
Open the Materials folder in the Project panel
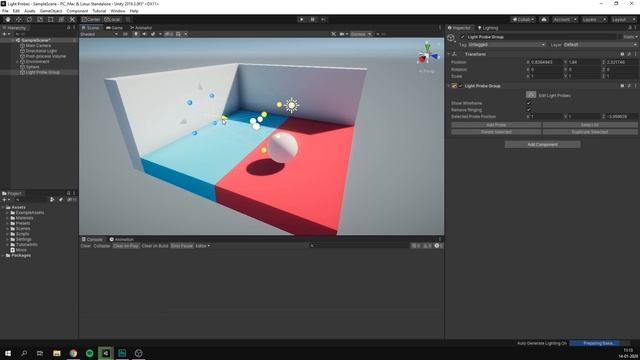pyautogui.click(x=24, y=218)
